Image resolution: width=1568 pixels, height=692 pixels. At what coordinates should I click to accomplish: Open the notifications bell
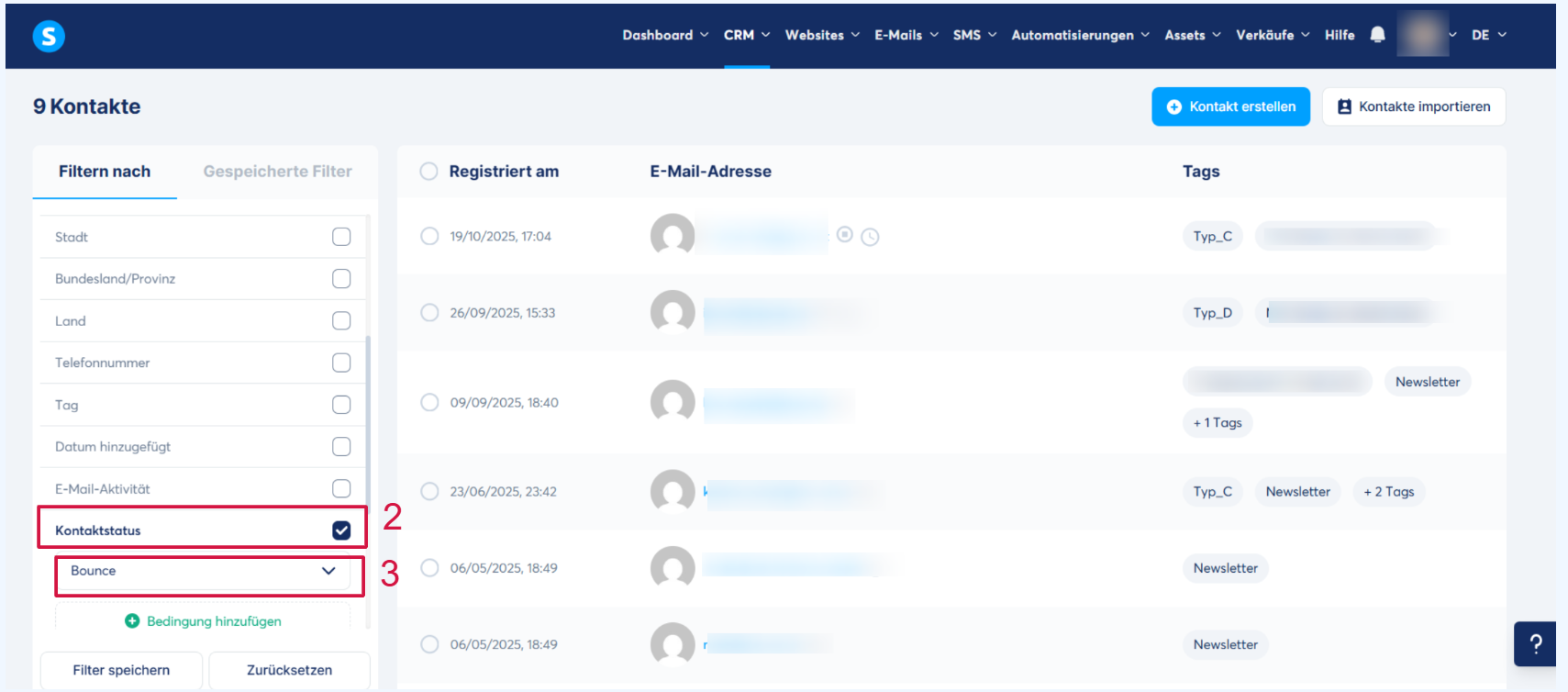[x=1377, y=35]
